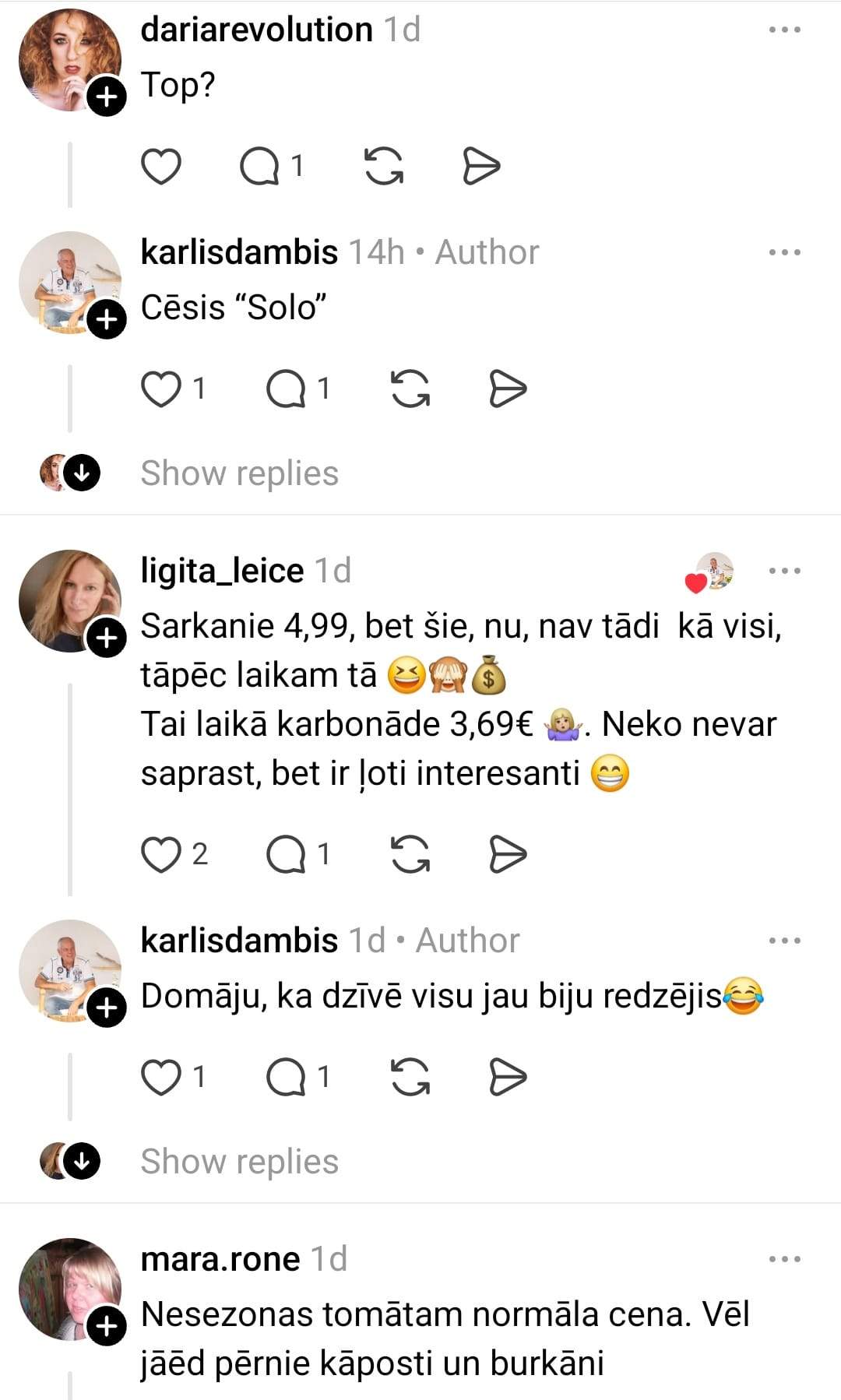
Task: Like dariarevolution's "Top?" comment
Action: (x=161, y=166)
